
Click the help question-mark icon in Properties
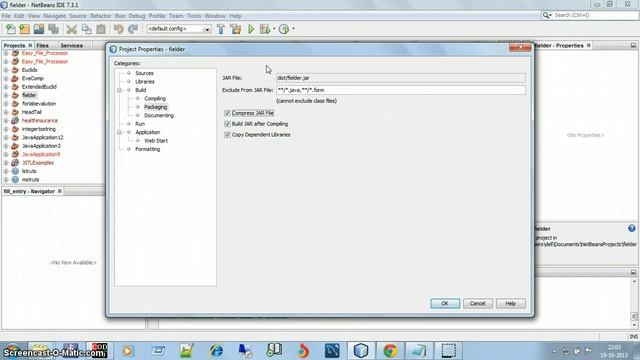(631, 229)
